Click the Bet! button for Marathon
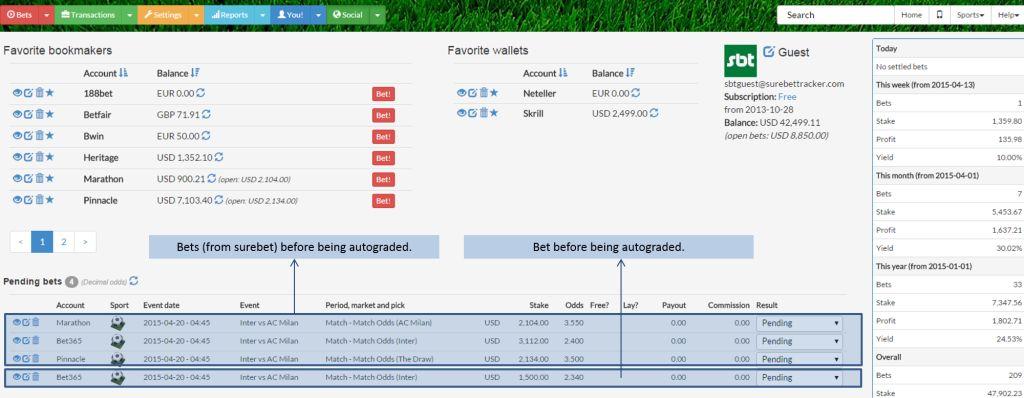The height and width of the screenshot is (398, 1024). pos(383,180)
